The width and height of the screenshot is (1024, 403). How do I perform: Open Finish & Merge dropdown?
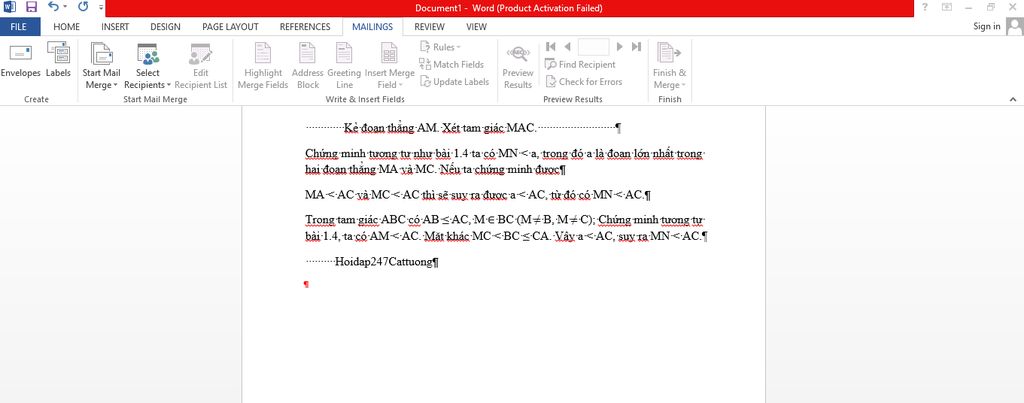(x=669, y=65)
